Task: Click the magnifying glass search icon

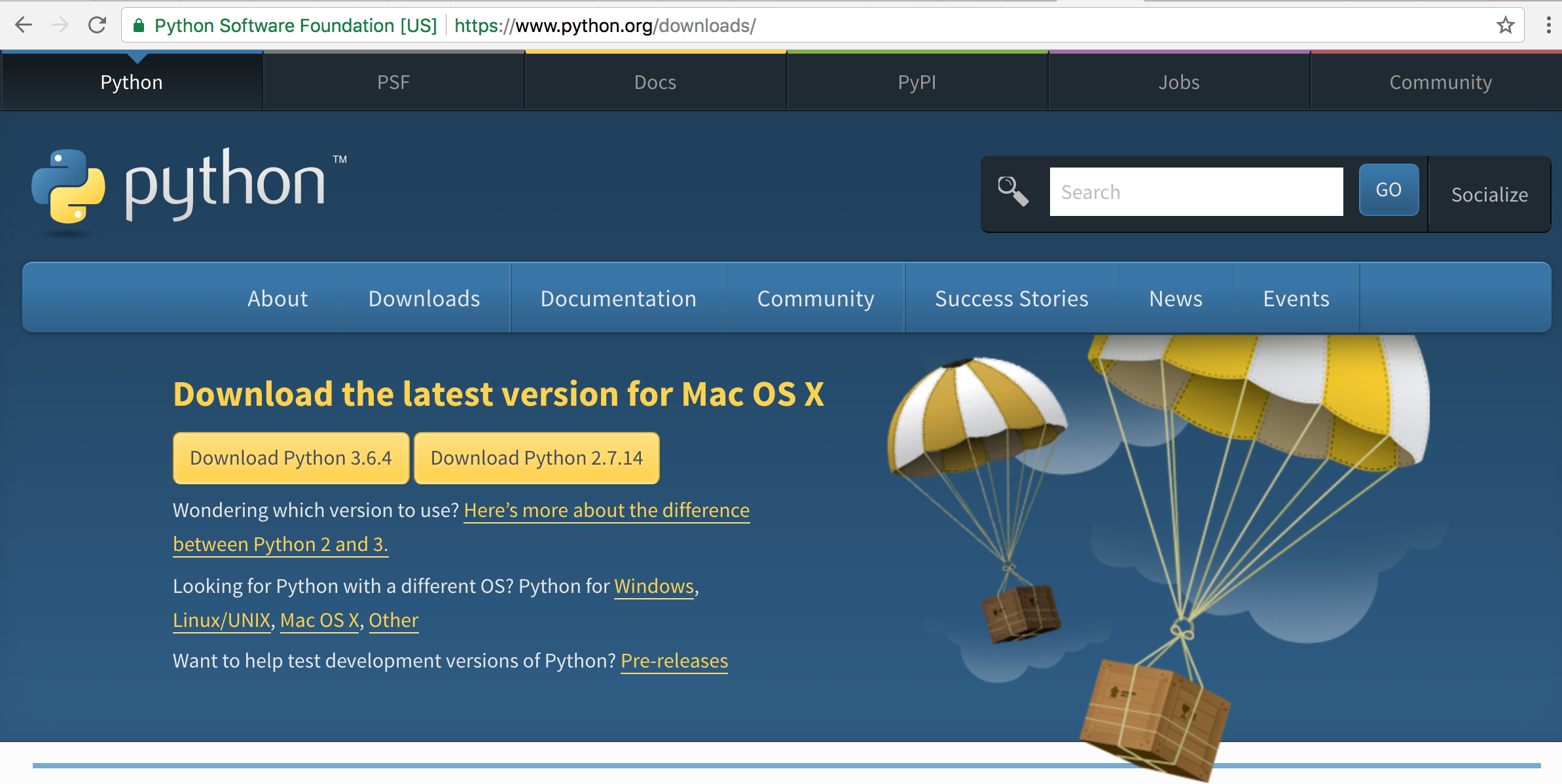Action: click(x=1013, y=192)
